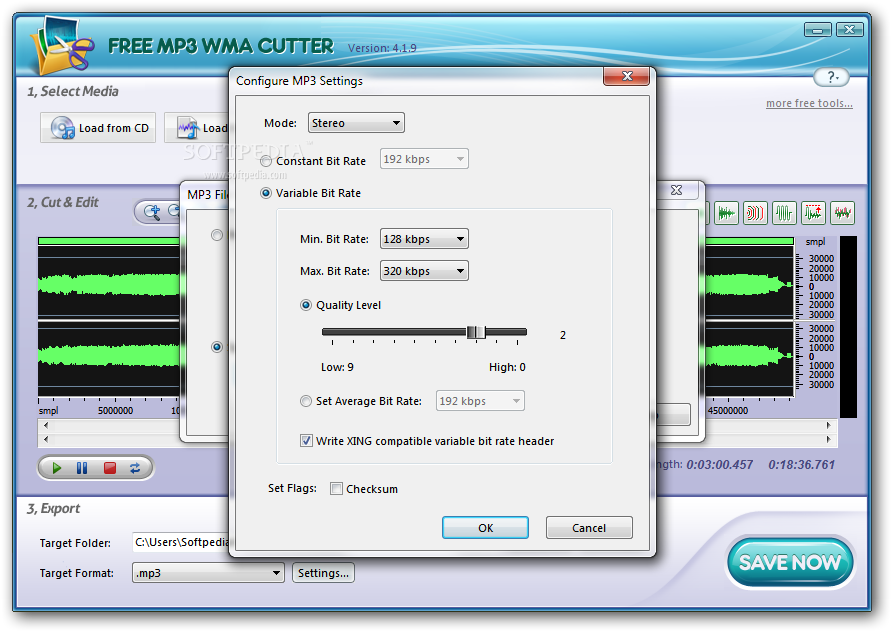Click the Target Folder path field
Image resolution: width=892 pixels, height=632 pixels.
coord(181,543)
